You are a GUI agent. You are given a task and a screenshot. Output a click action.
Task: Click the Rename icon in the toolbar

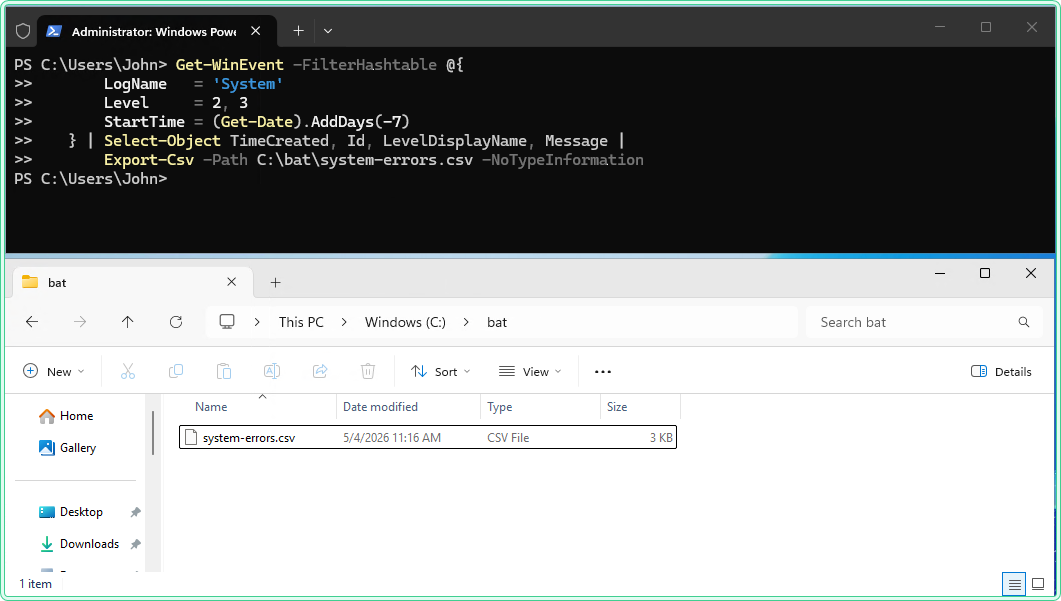(x=272, y=371)
